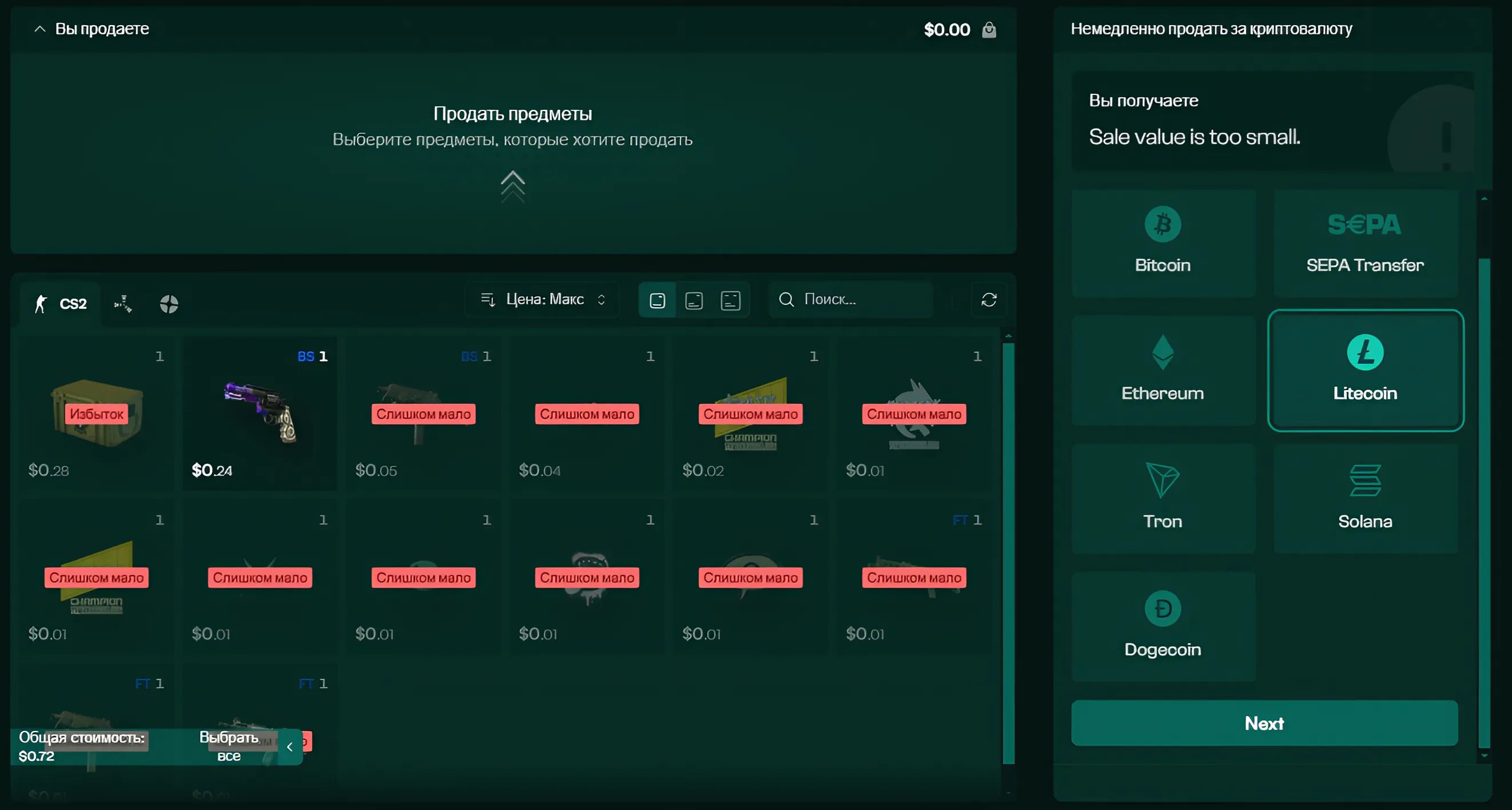The height and width of the screenshot is (810, 1512).
Task: Select the $0.01 FT weapon in the second row
Action: [914, 577]
